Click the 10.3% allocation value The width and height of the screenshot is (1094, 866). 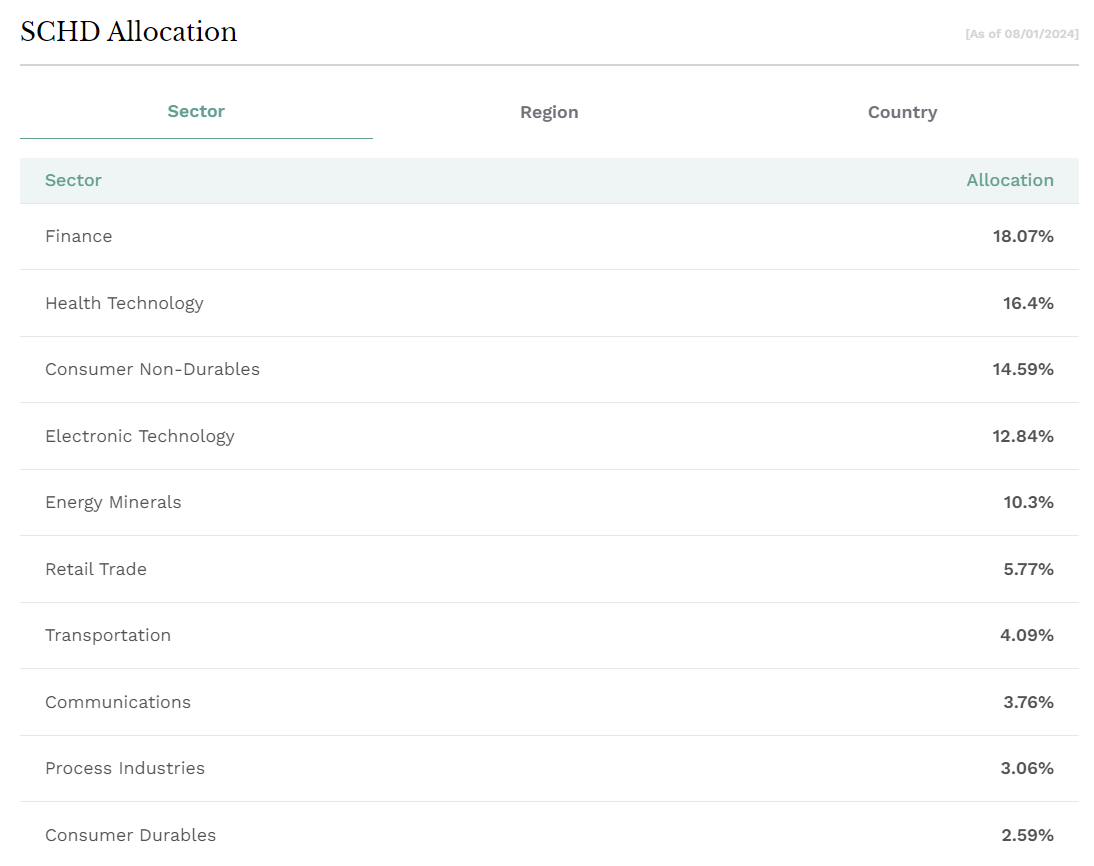tap(1028, 502)
